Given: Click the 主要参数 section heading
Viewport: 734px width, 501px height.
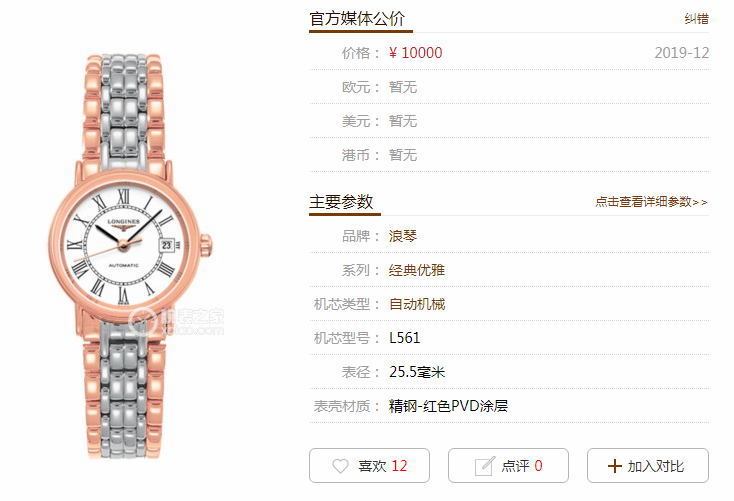Looking at the screenshot, I should click(341, 202).
